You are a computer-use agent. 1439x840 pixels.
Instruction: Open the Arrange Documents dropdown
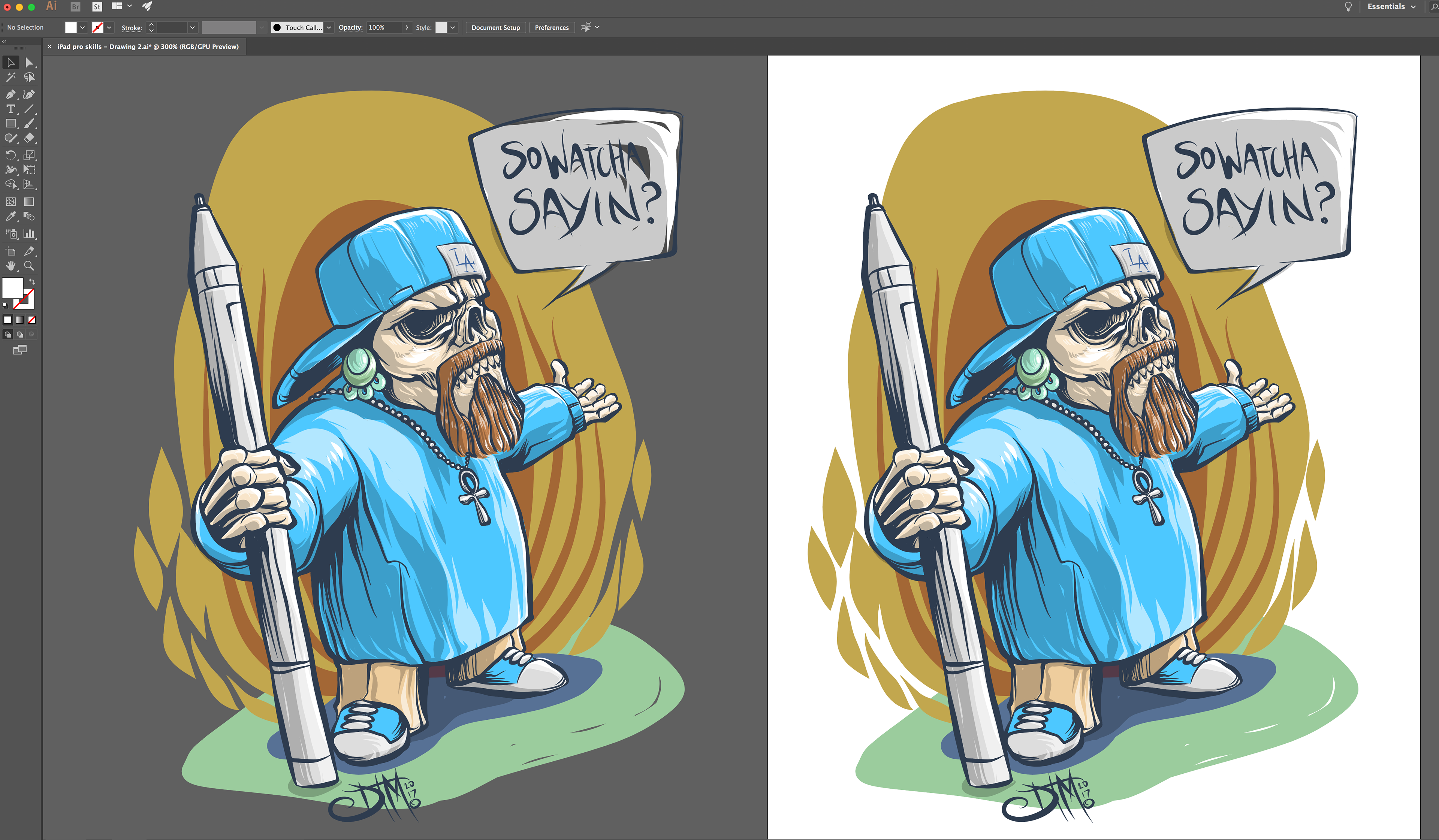122,6
